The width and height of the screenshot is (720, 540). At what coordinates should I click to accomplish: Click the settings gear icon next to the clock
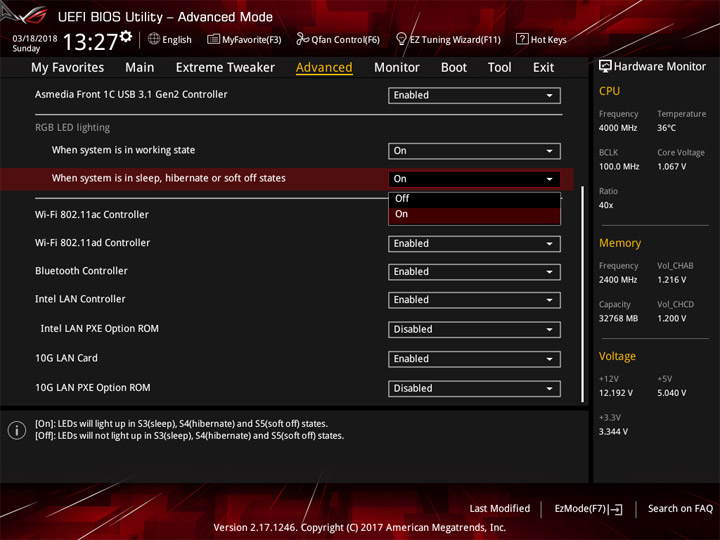pyautogui.click(x=126, y=37)
